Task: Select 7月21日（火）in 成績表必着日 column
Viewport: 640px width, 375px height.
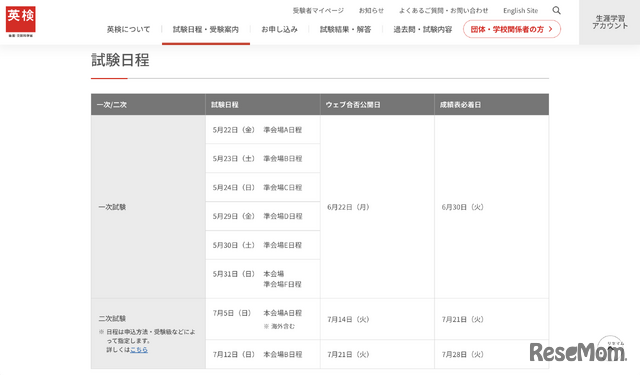Action: (x=462, y=319)
